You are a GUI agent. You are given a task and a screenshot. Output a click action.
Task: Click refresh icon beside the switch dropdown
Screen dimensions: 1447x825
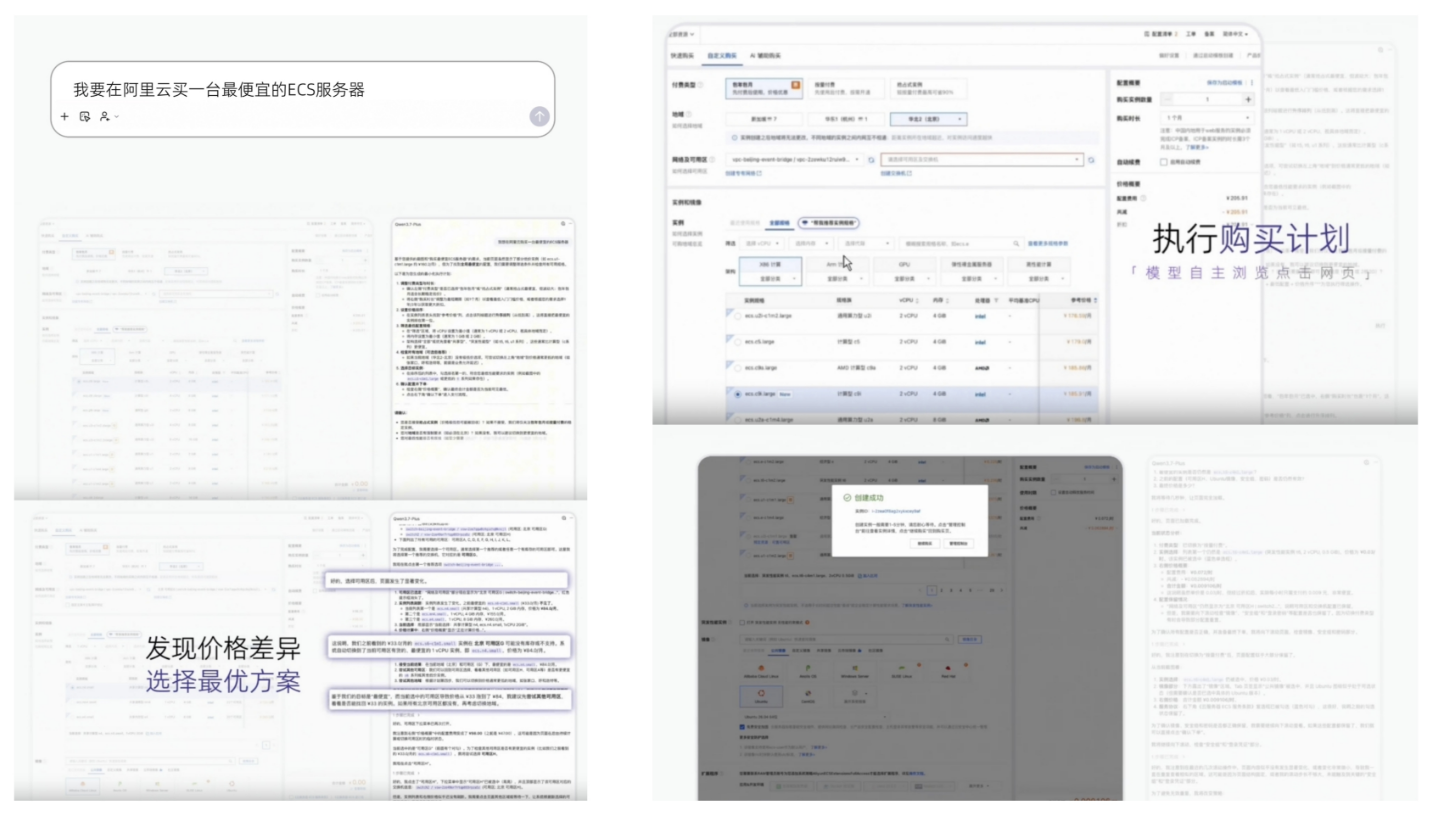(1091, 160)
